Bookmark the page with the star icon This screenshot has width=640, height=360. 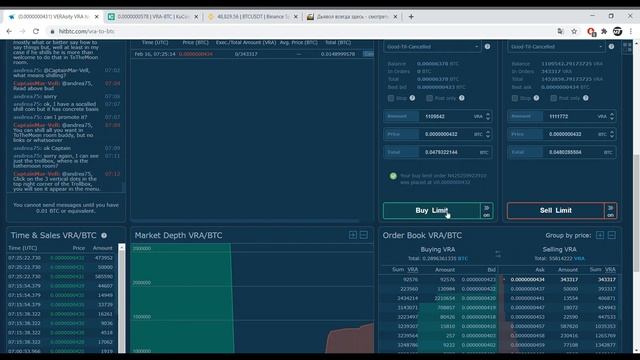574,31
